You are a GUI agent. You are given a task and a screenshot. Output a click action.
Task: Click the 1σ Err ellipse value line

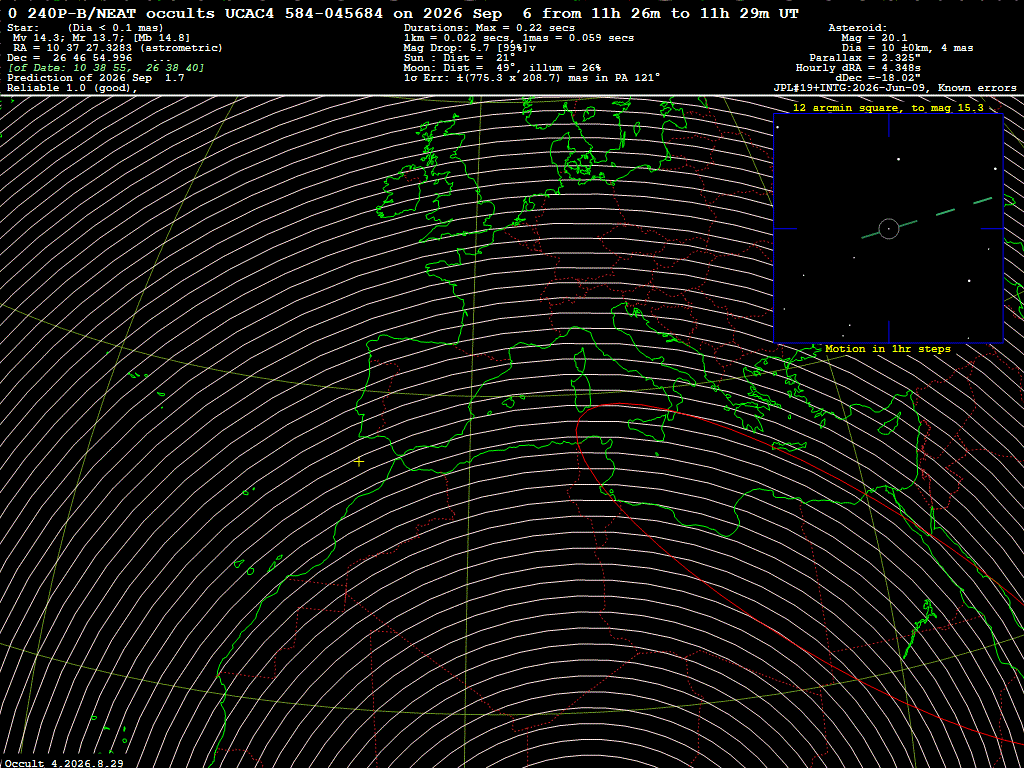tap(532, 77)
